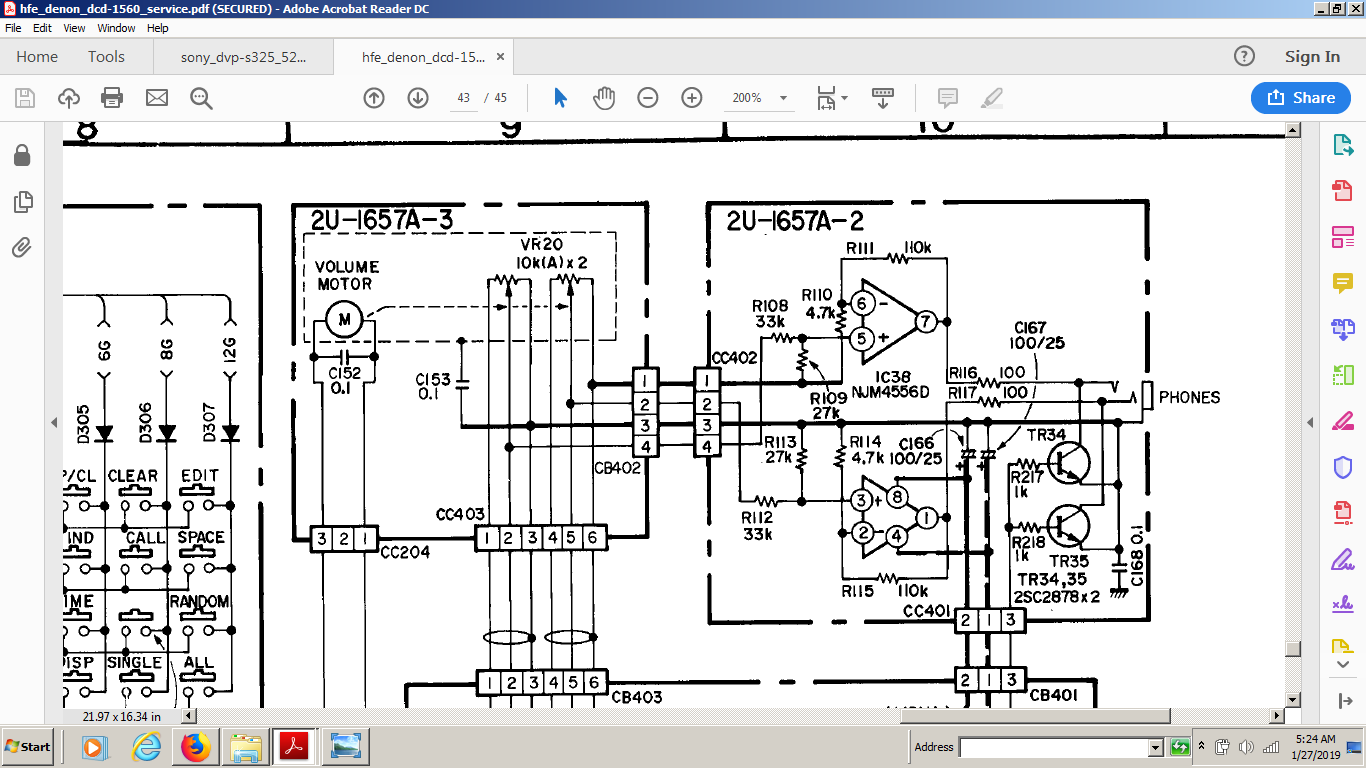Viewport: 1366px width, 768px height.
Task: Click the system tray volume speaker icon
Action: 1246,747
